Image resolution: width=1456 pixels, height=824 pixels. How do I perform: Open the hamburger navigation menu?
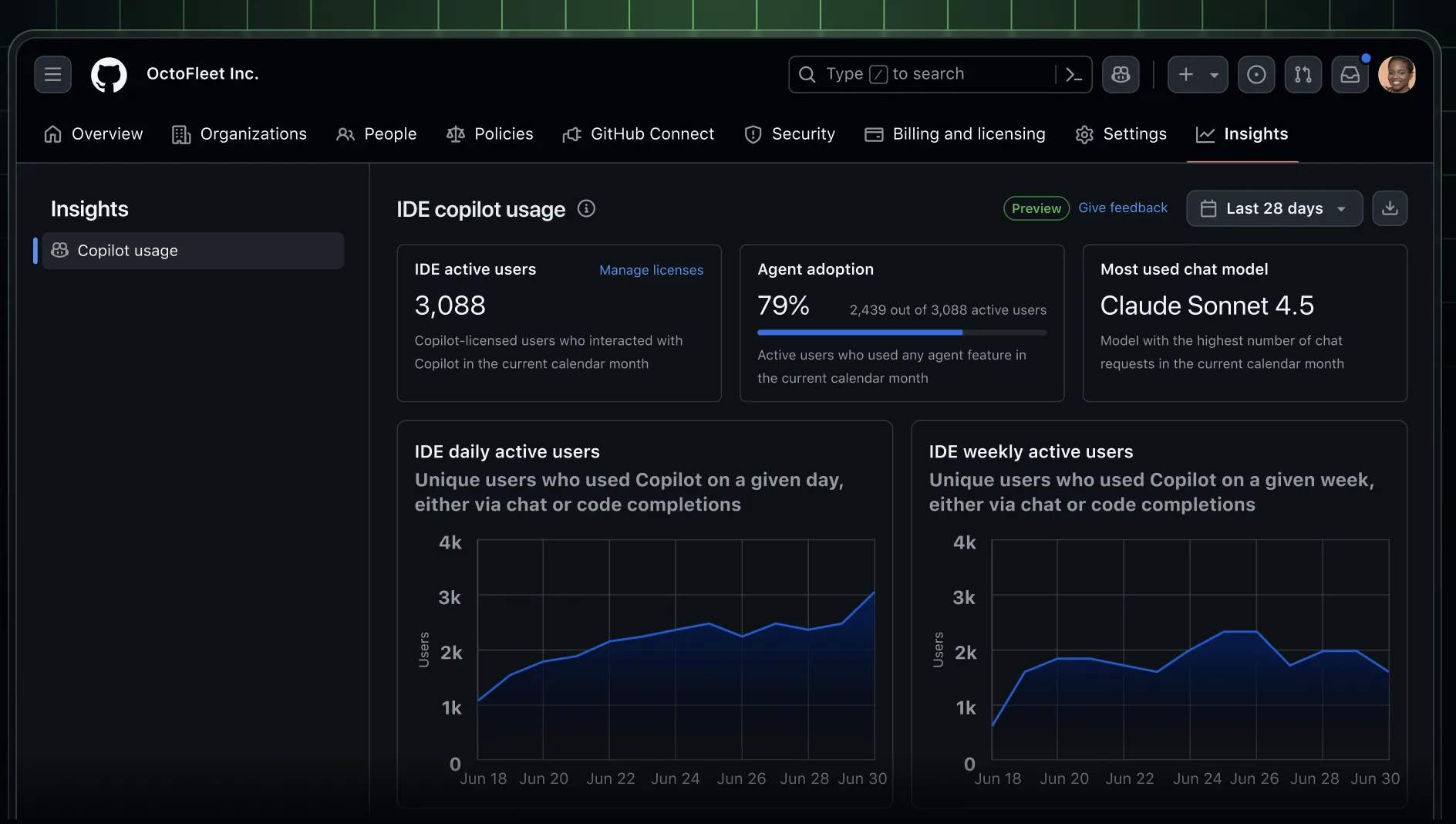click(x=52, y=74)
